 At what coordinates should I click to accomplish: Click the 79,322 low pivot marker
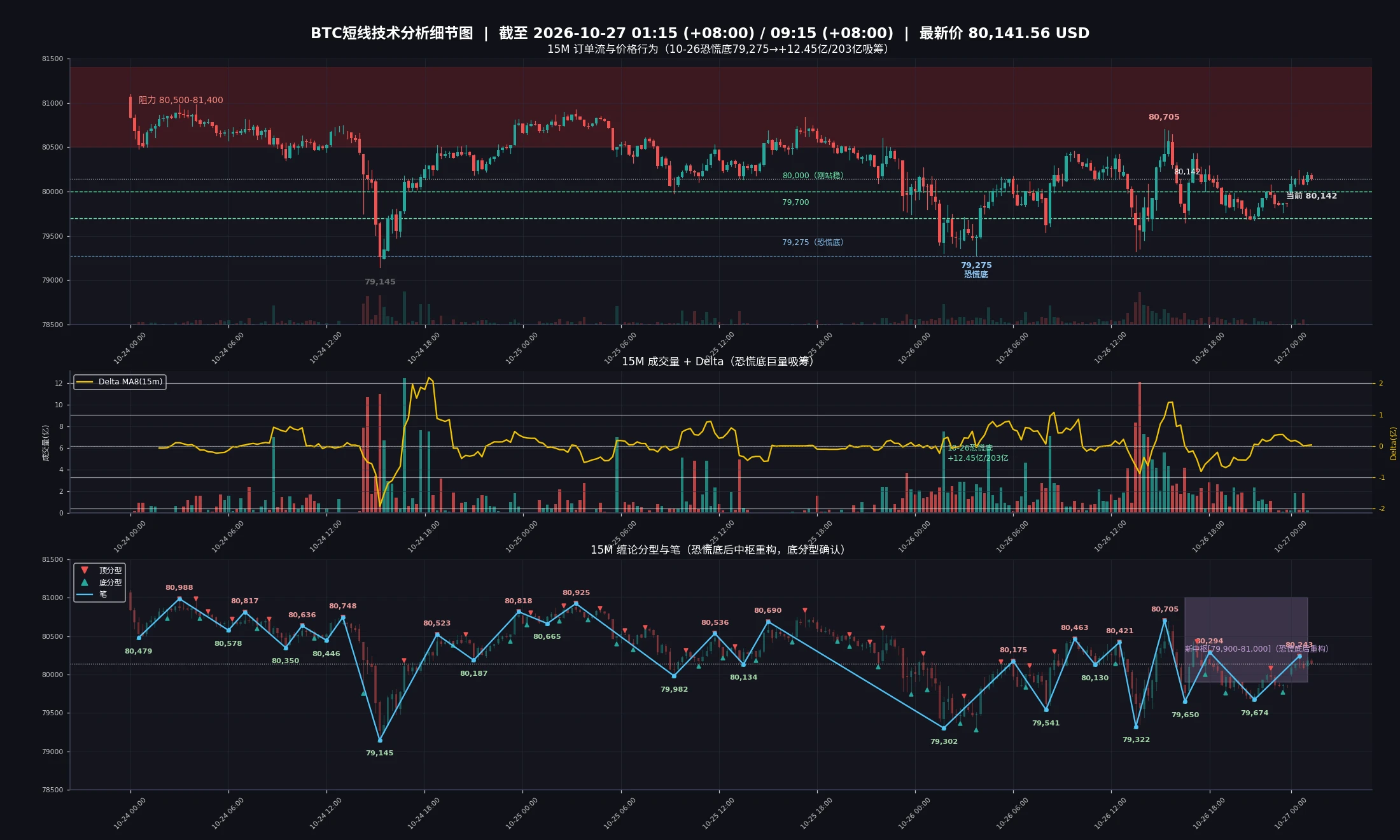coord(1136,727)
